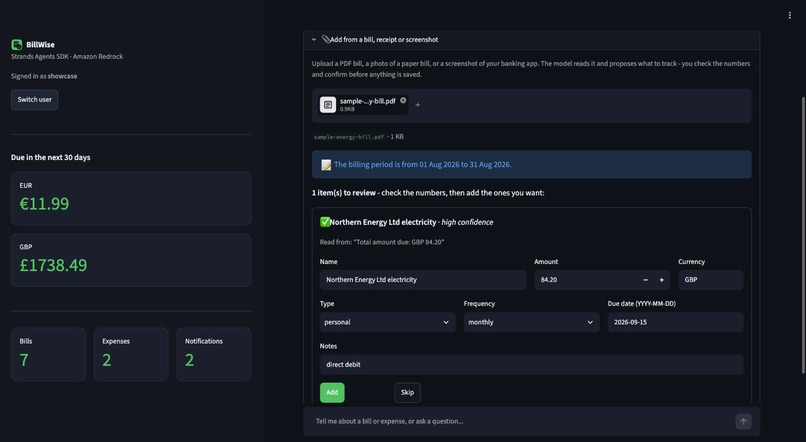Click the green checkmark beside Northern Energy Ltd

[x=325, y=222]
